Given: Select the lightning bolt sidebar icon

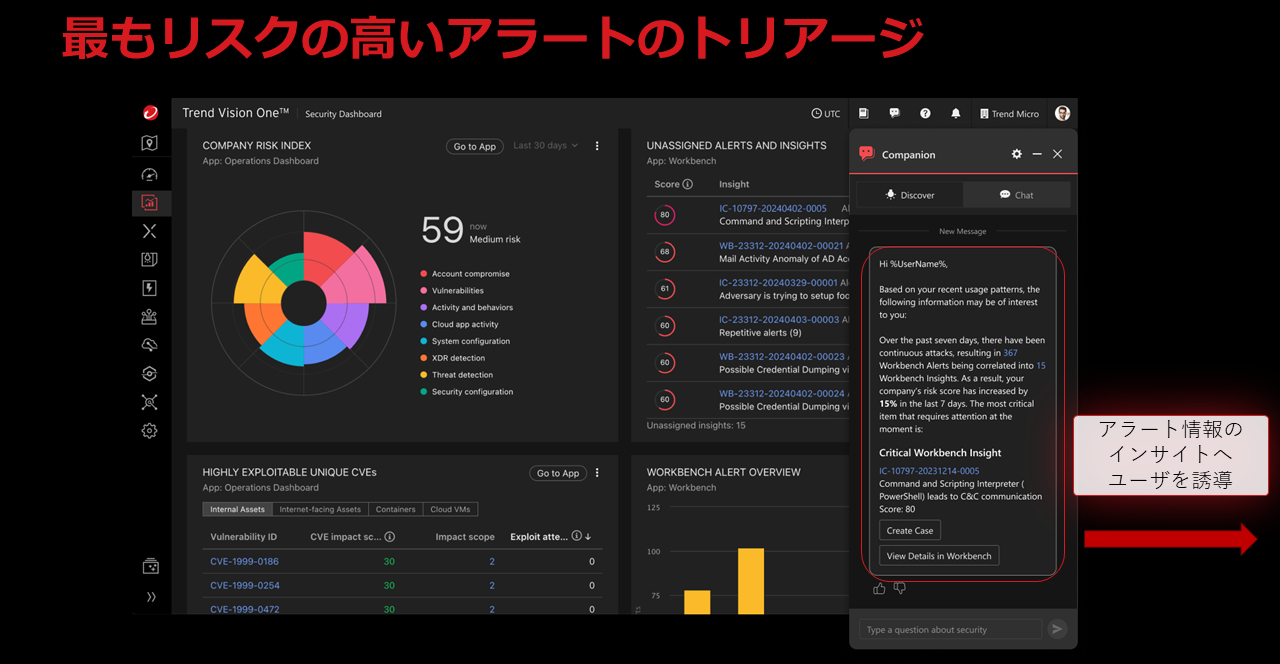Looking at the screenshot, I should click(x=149, y=289).
